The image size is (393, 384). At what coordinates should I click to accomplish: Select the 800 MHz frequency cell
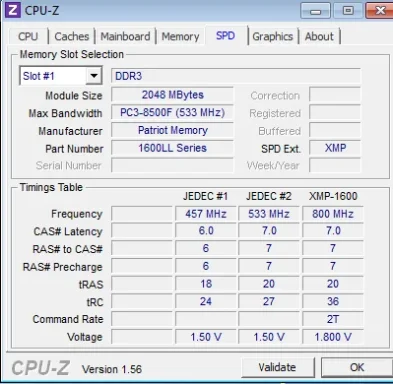point(333,214)
